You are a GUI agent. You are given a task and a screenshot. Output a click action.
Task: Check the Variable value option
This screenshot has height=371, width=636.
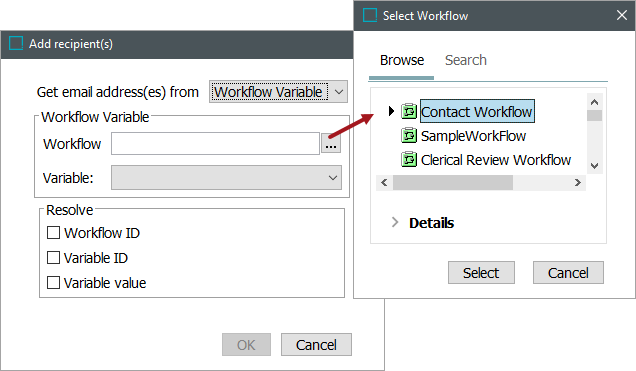click(x=53, y=282)
